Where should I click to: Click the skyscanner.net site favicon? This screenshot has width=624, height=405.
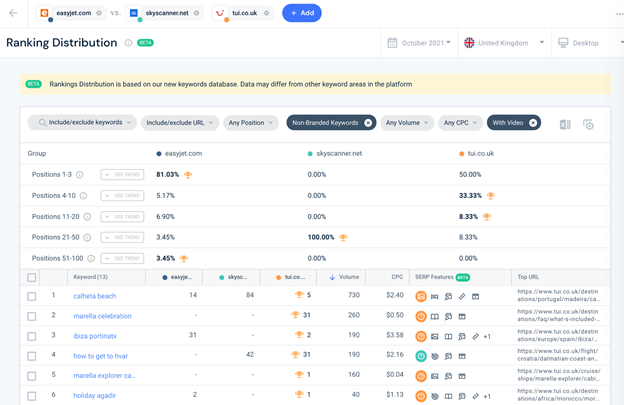(x=134, y=13)
